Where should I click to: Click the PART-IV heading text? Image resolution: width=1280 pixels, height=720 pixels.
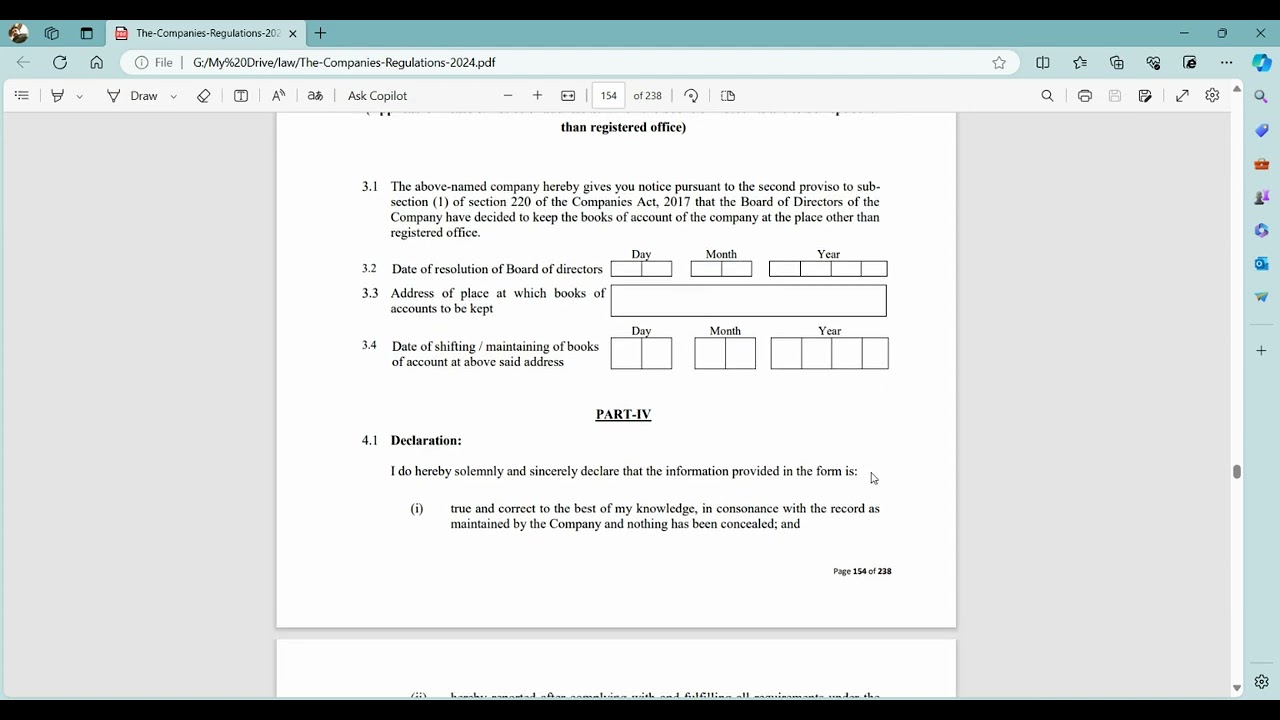coord(623,414)
